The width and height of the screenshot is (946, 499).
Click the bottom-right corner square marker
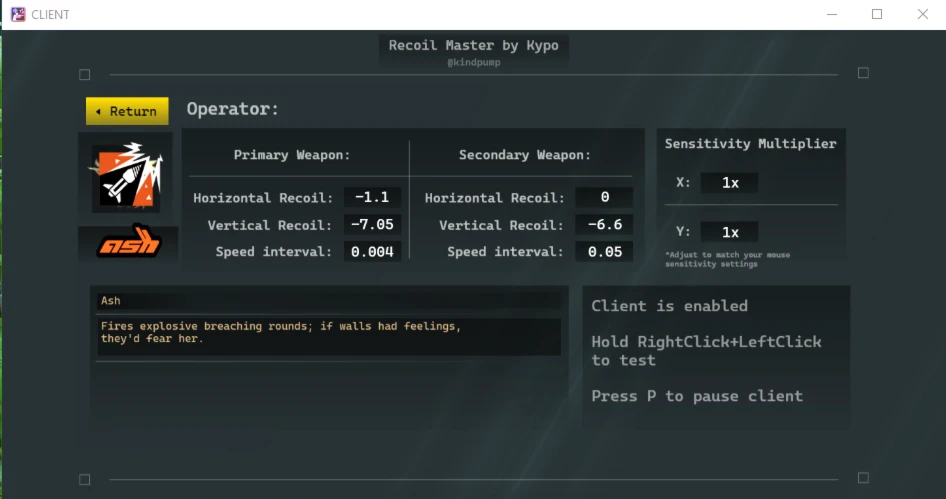point(863,478)
